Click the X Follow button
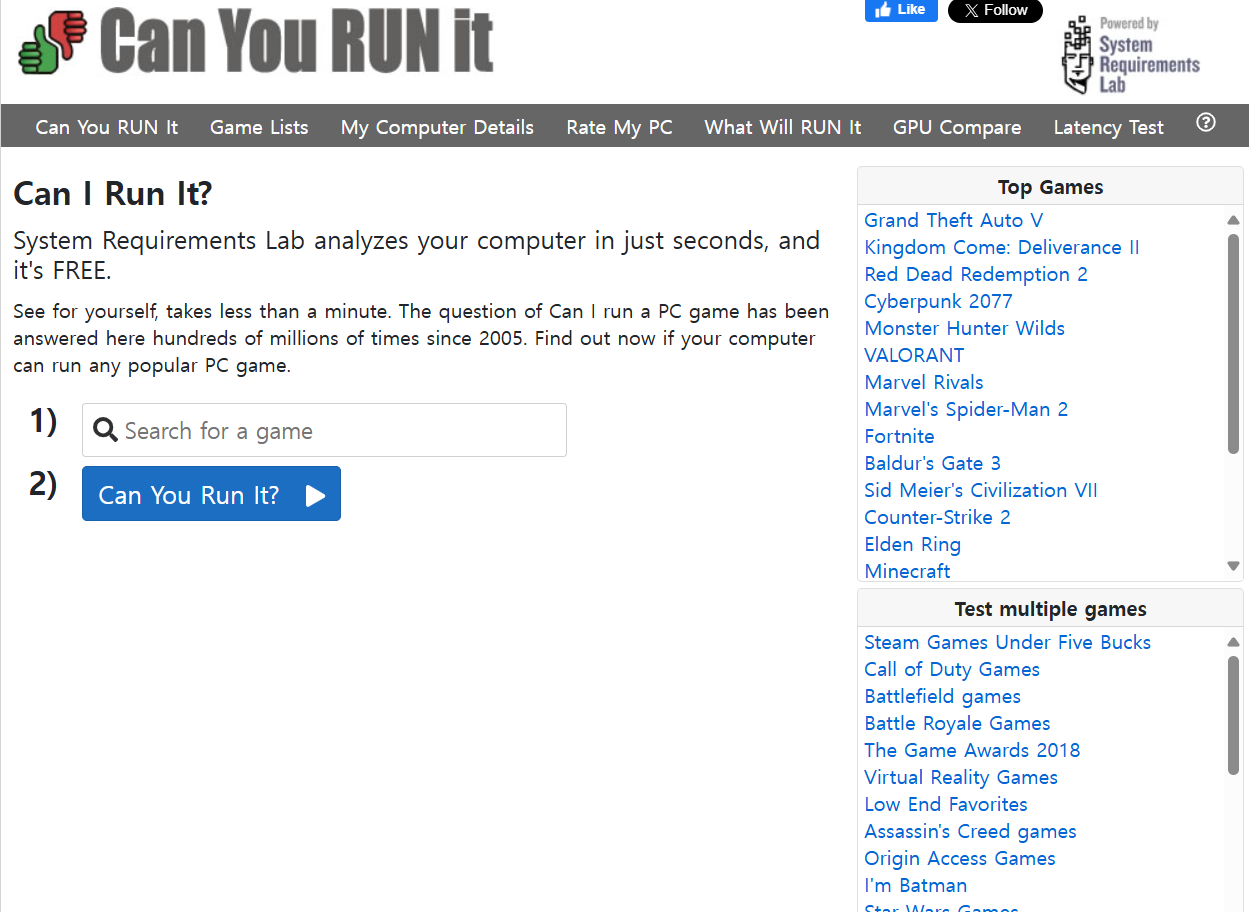This screenshot has width=1249, height=912. (x=995, y=10)
